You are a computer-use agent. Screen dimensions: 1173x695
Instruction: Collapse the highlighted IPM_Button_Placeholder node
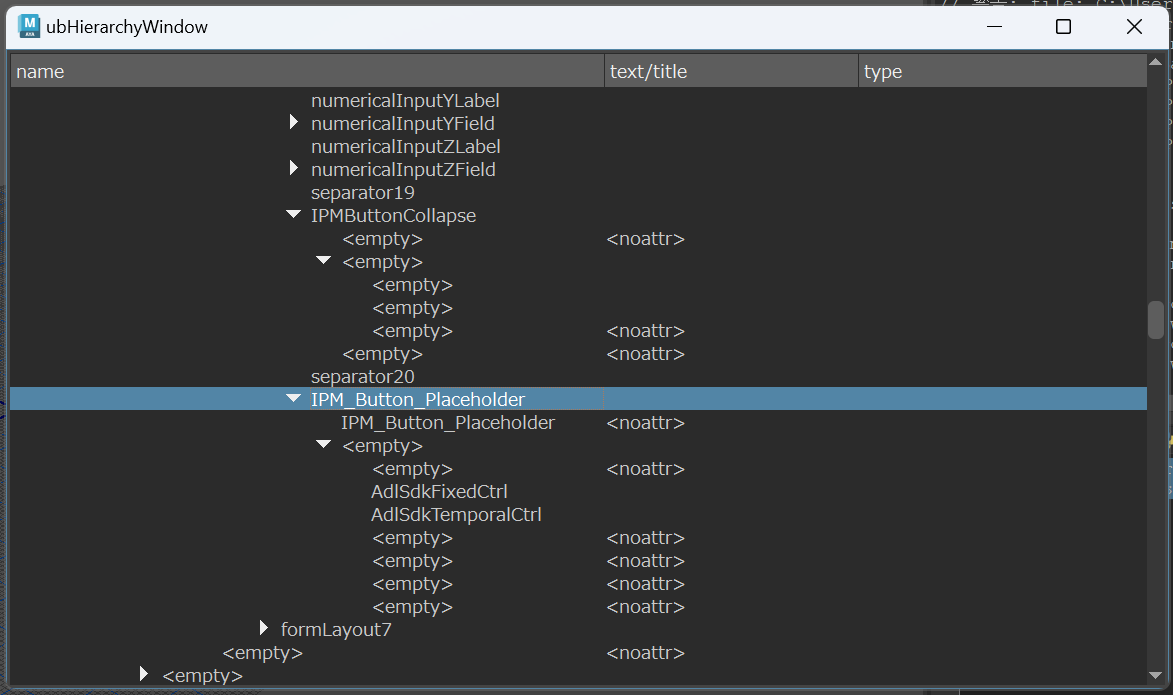293,399
